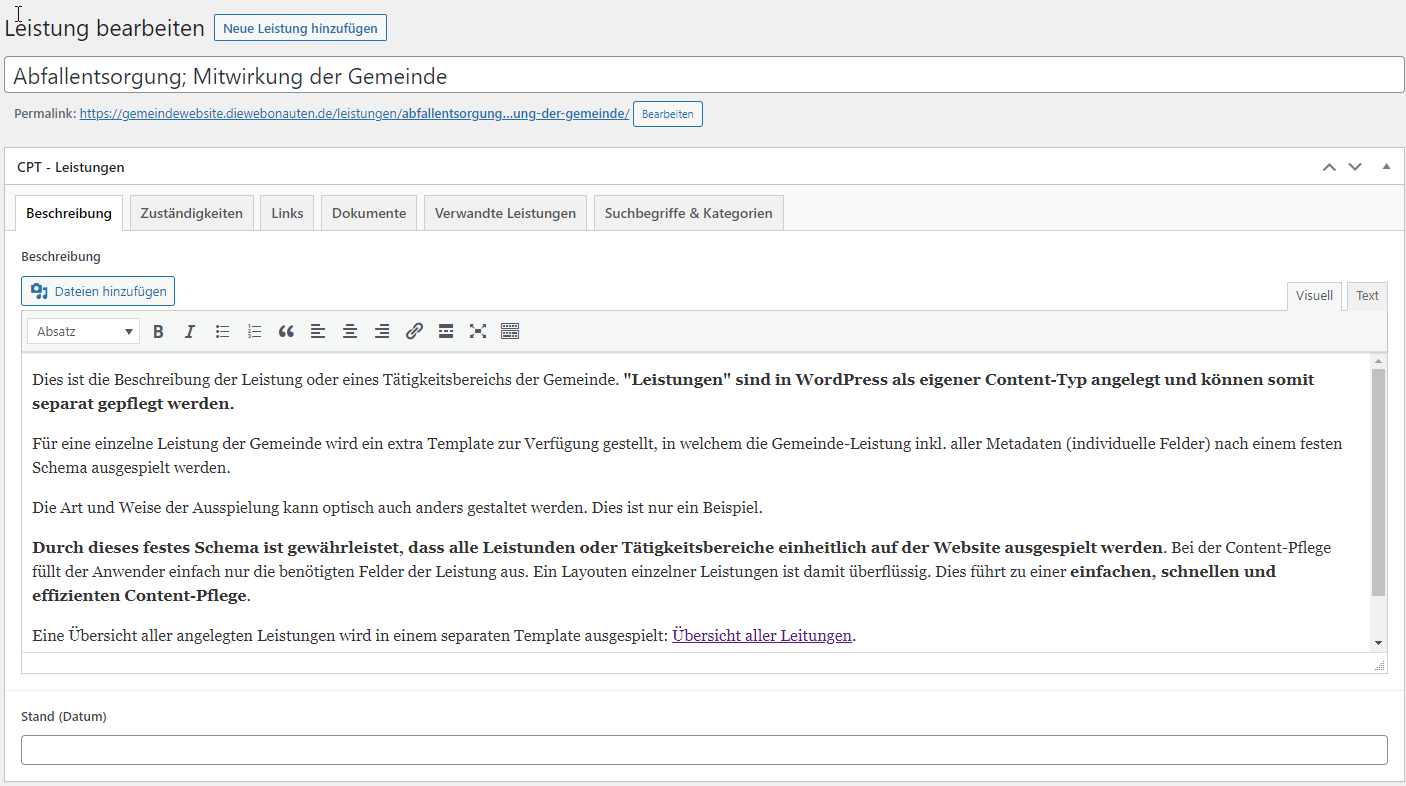Toggle bold formatting in editor toolbar
This screenshot has height=786, width=1406.
pyautogui.click(x=158, y=332)
